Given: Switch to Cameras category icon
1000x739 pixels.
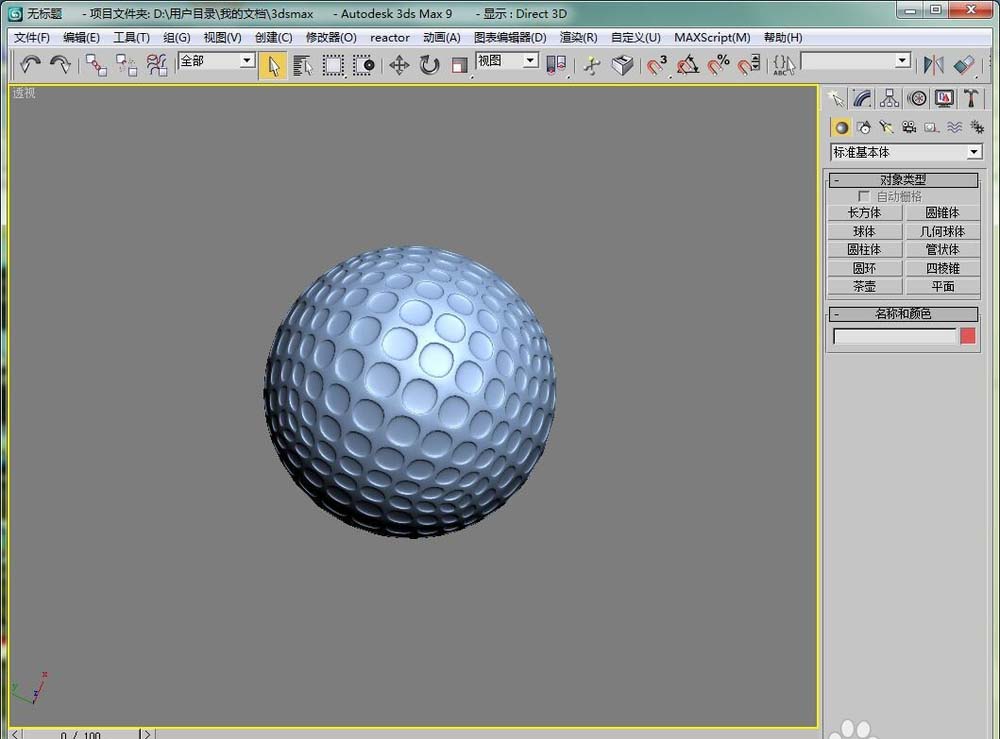Looking at the screenshot, I should pyautogui.click(x=909, y=127).
